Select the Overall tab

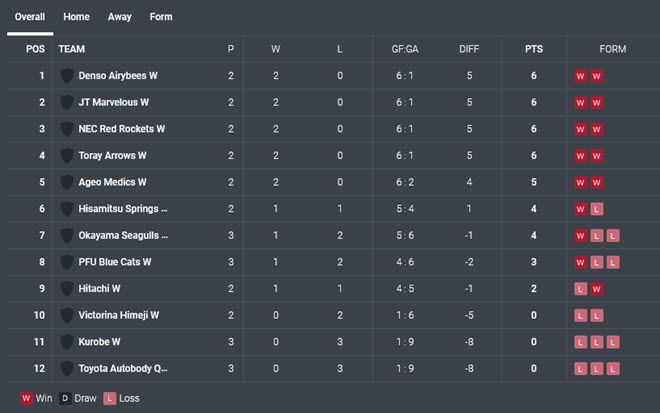coord(30,17)
